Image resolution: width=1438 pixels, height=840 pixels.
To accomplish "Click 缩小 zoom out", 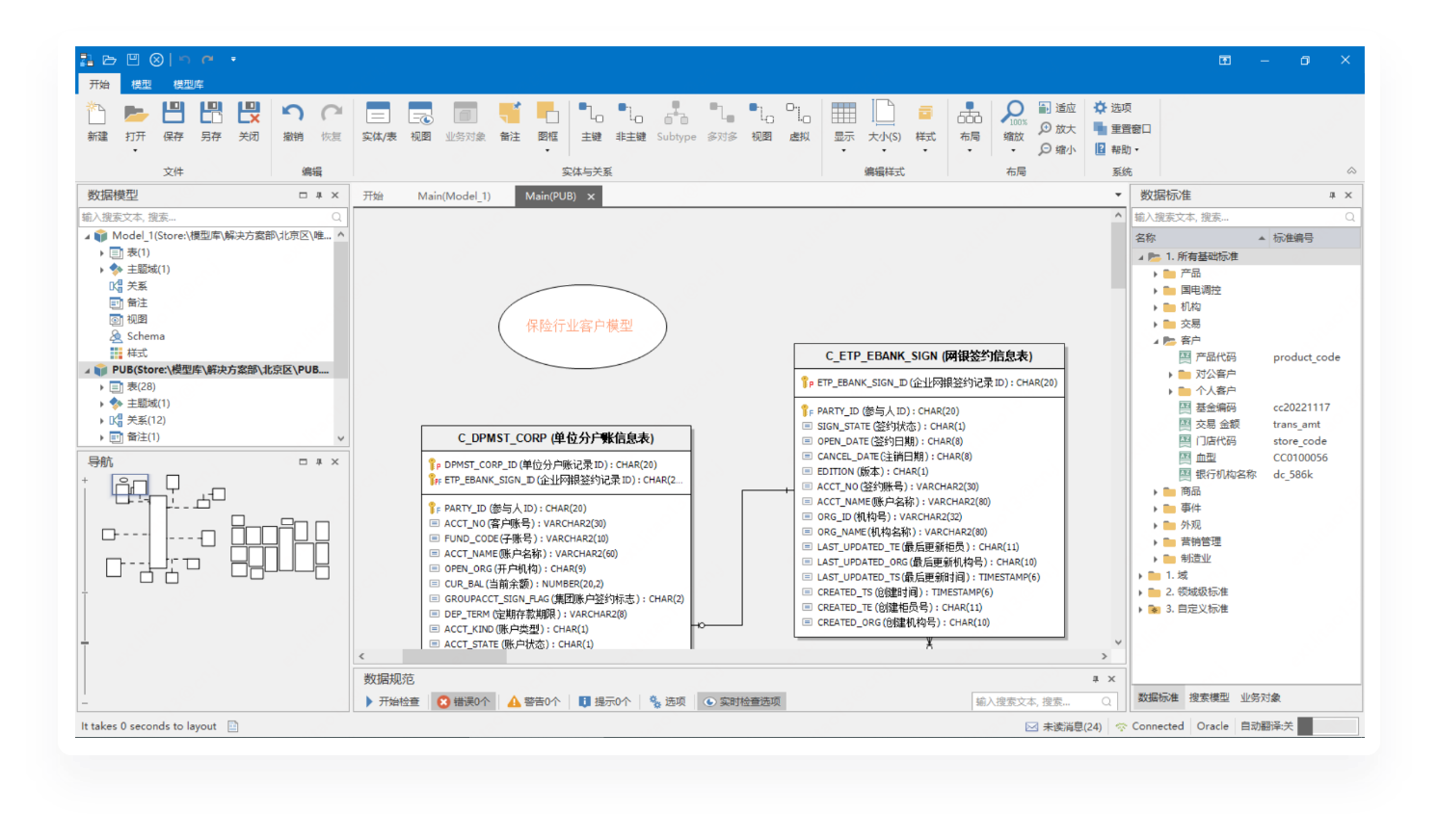I will pyautogui.click(x=1057, y=149).
